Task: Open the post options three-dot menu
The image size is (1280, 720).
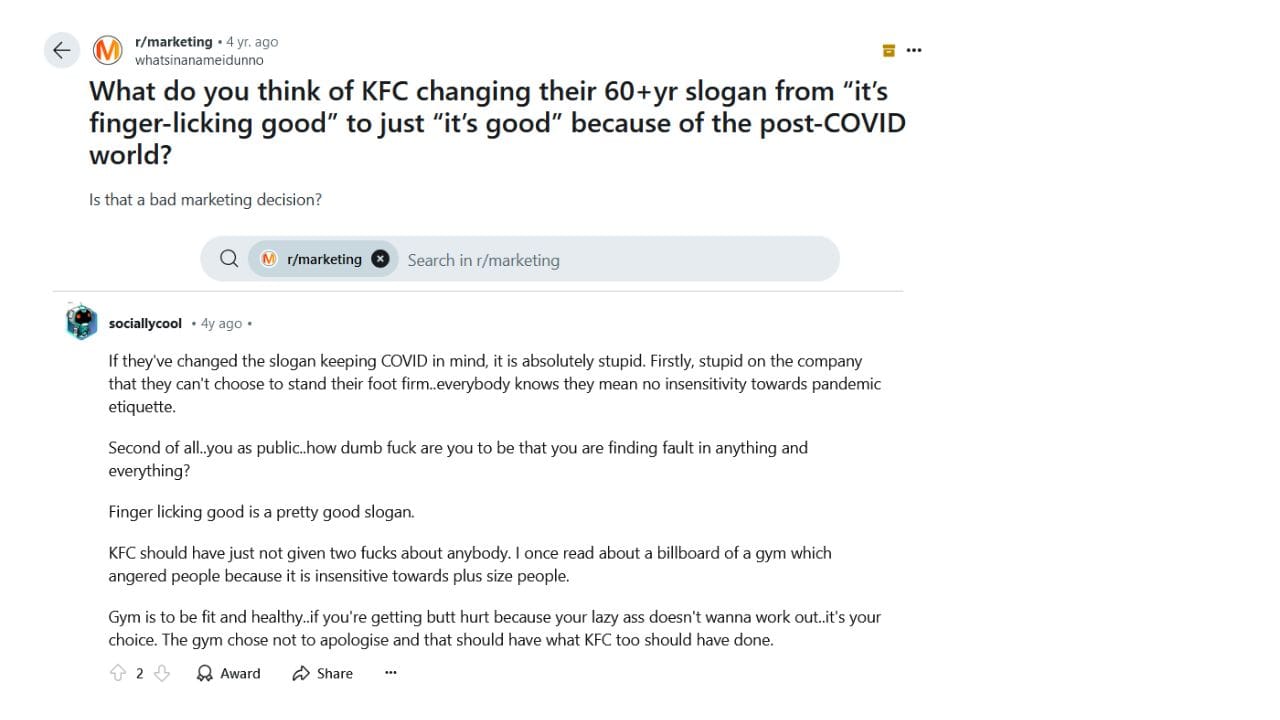Action: pos(914,50)
